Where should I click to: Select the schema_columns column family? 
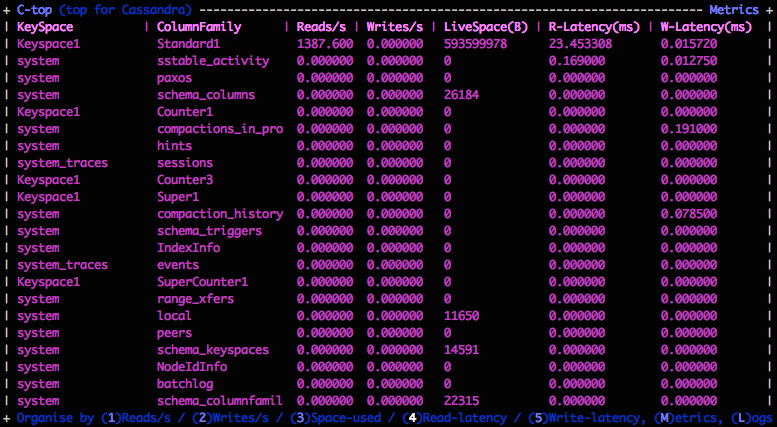coord(206,95)
